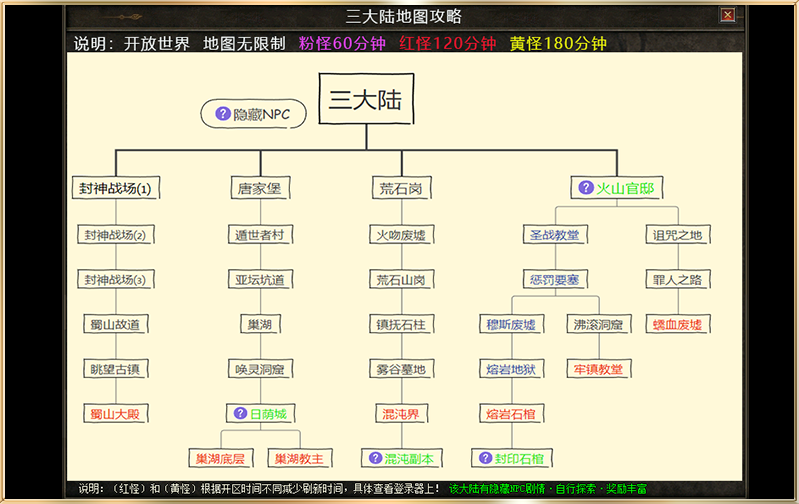
Task: Select the 巢湖教主 boss map
Action: tap(299, 458)
